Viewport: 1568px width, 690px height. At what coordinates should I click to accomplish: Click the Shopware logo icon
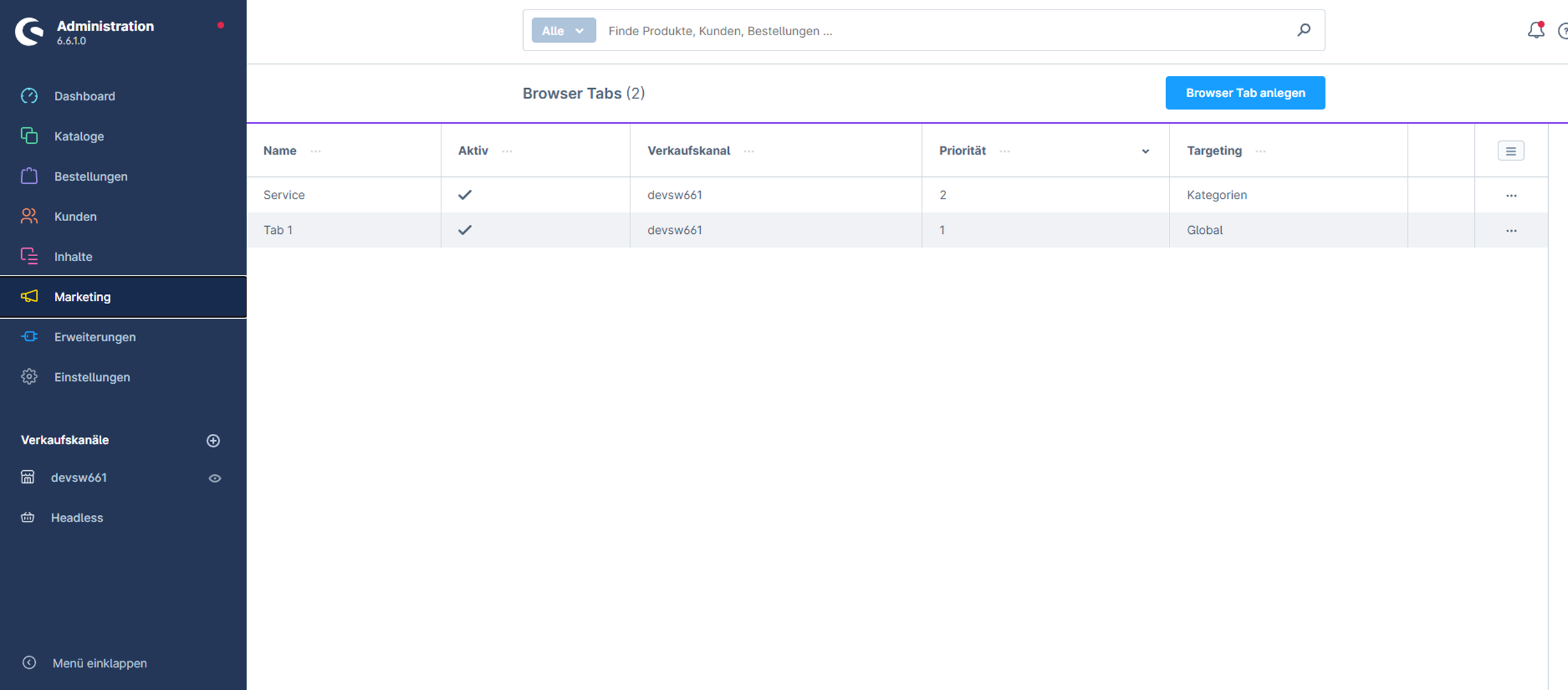click(29, 31)
